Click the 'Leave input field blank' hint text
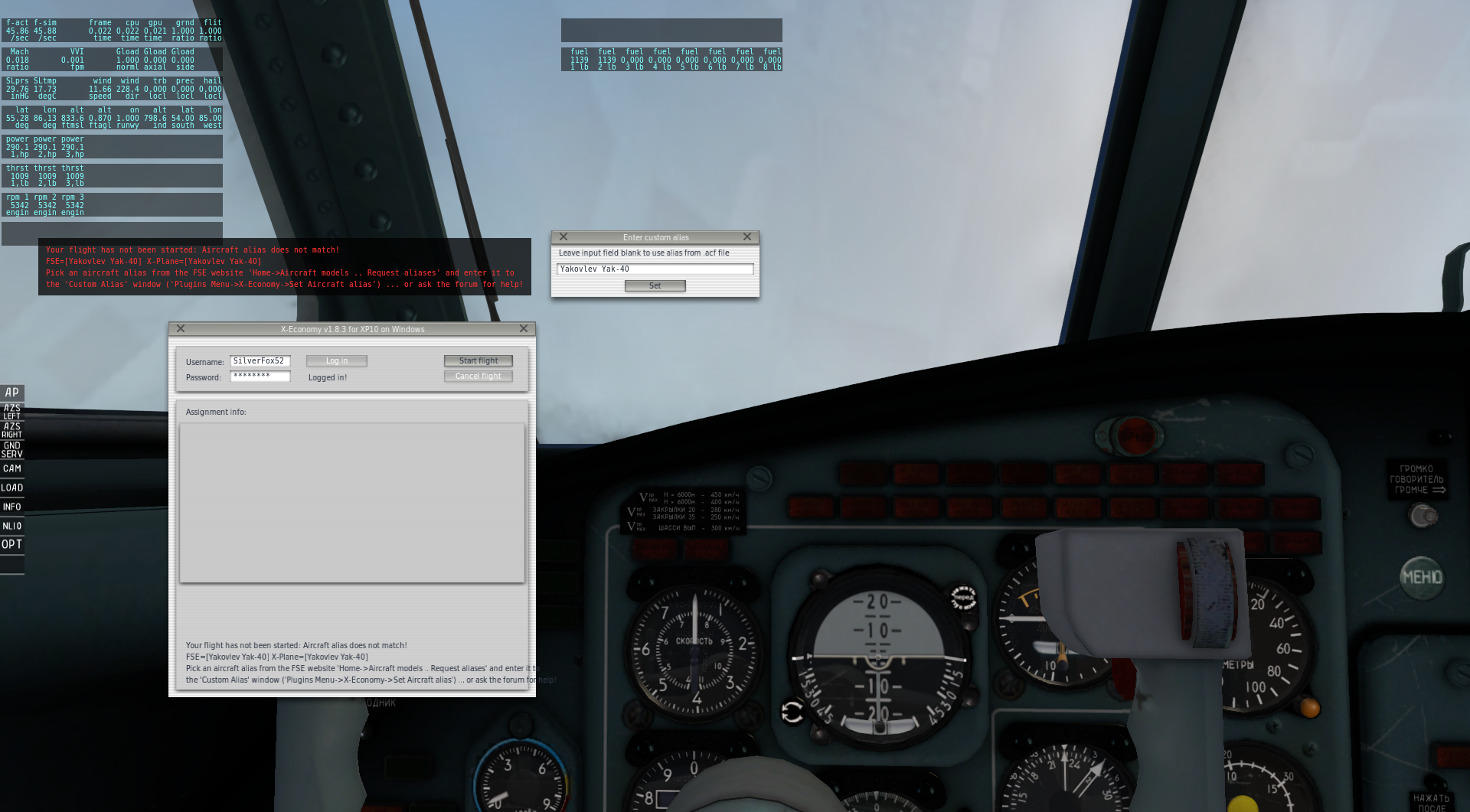 [x=644, y=253]
